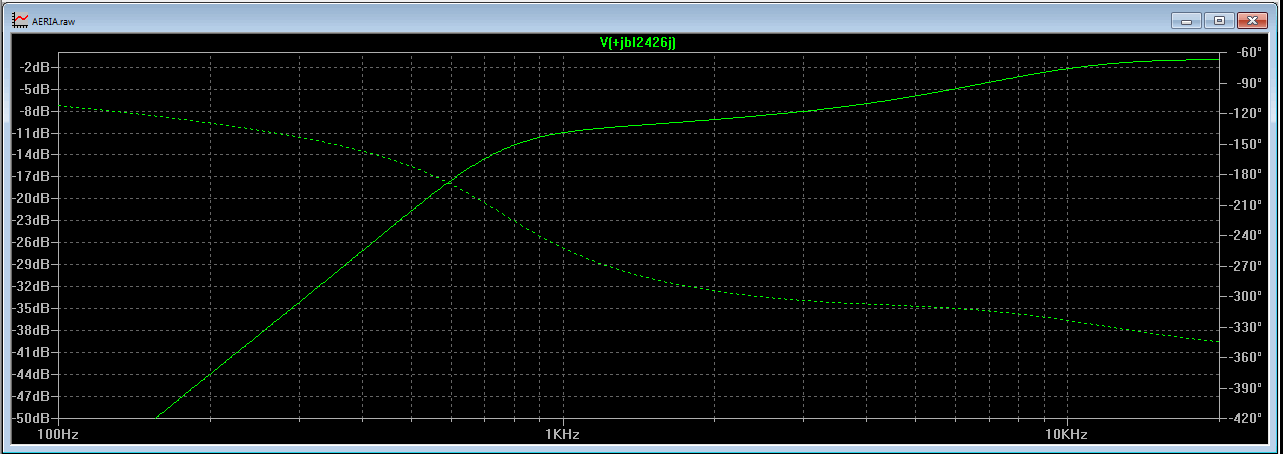1283x454 pixels.
Task: Click the -240° right axis value
Action: (1247, 235)
